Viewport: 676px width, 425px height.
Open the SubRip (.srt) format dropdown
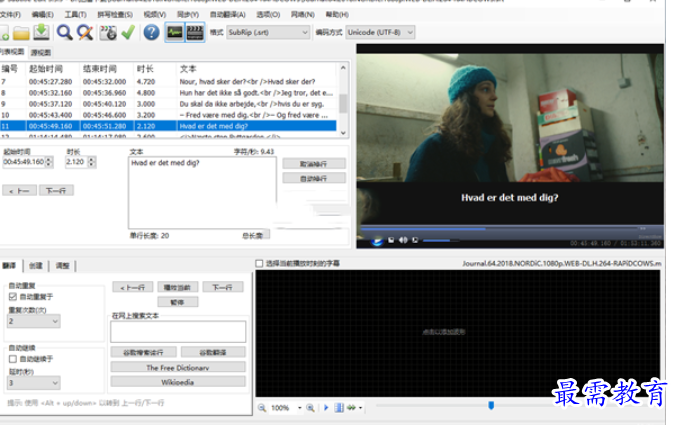[x=268, y=32]
